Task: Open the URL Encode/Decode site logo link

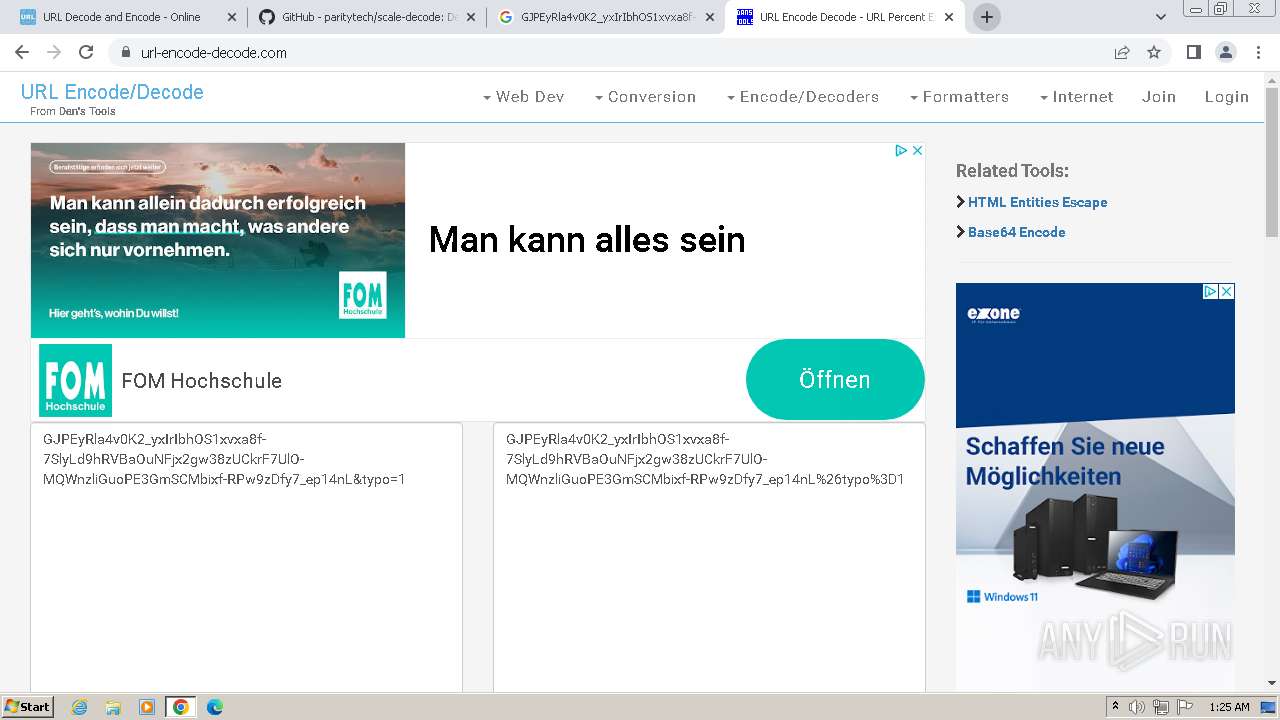Action: click(112, 92)
